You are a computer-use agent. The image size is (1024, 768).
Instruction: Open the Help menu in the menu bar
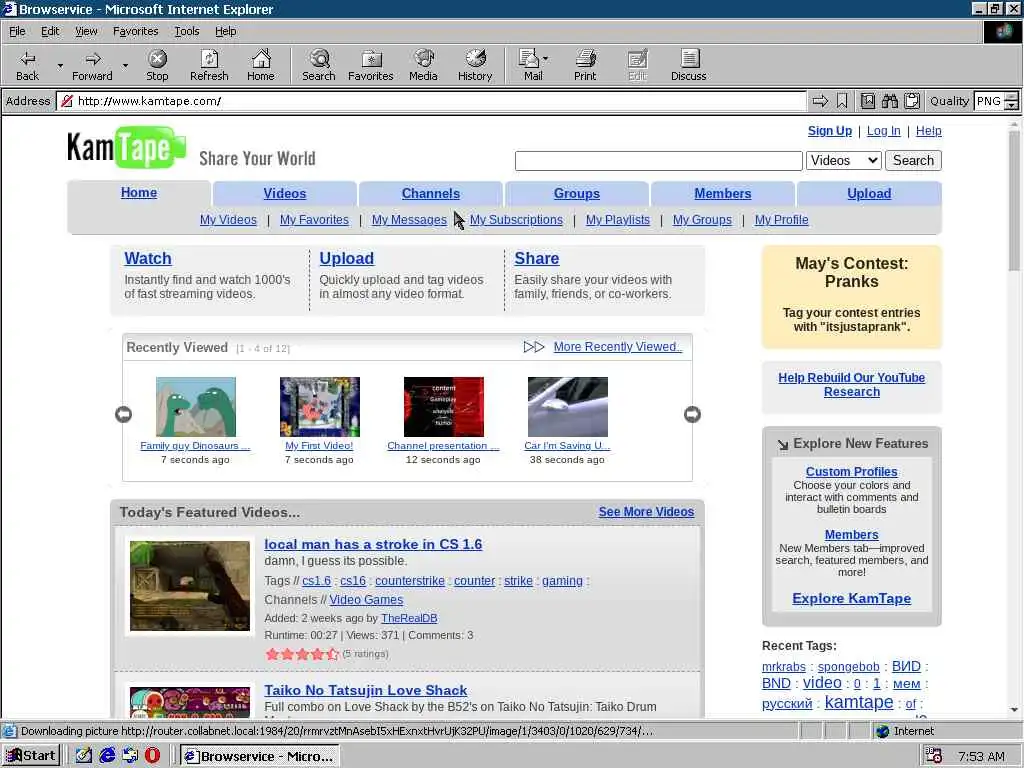(x=225, y=31)
